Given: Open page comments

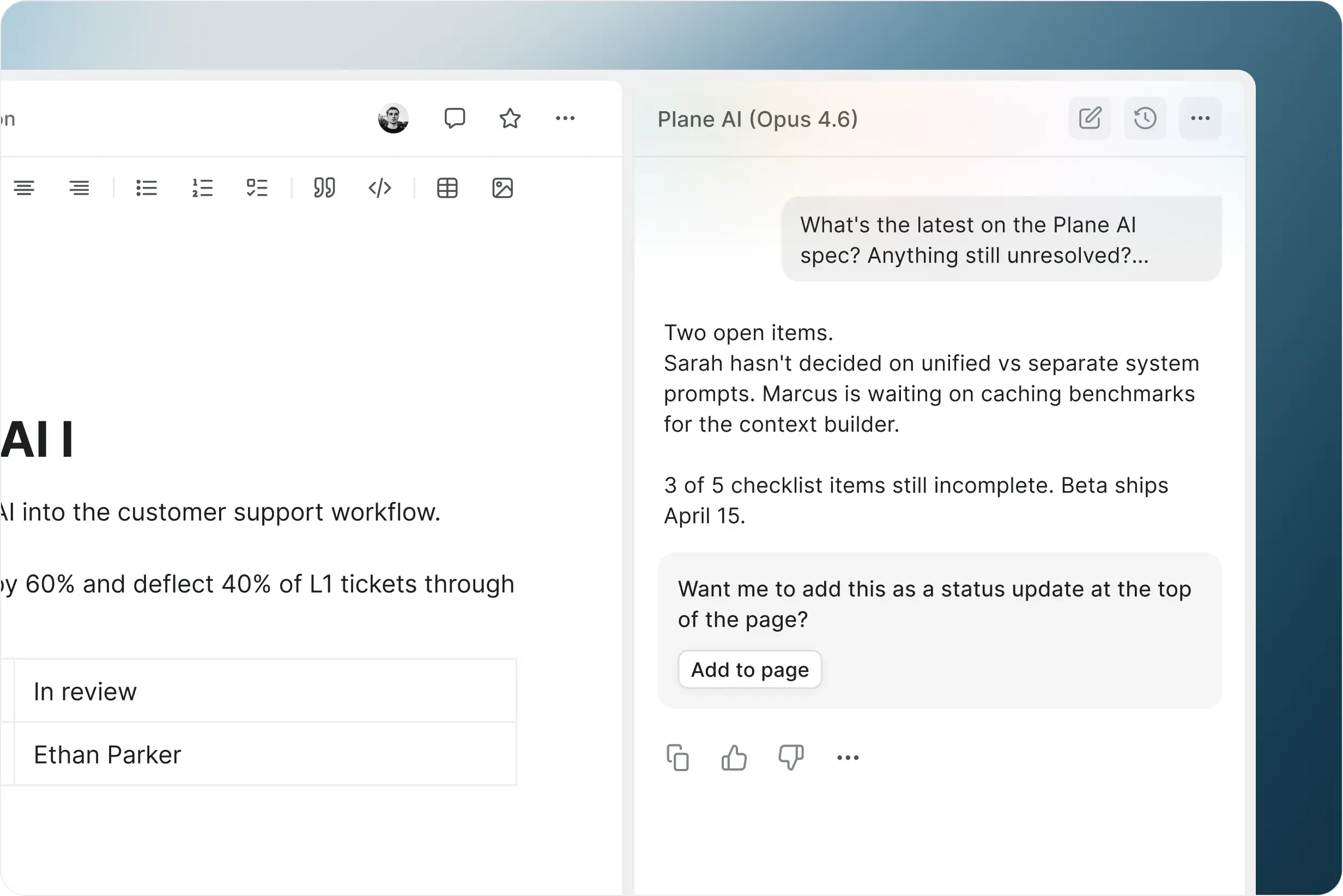Looking at the screenshot, I should click(x=456, y=118).
